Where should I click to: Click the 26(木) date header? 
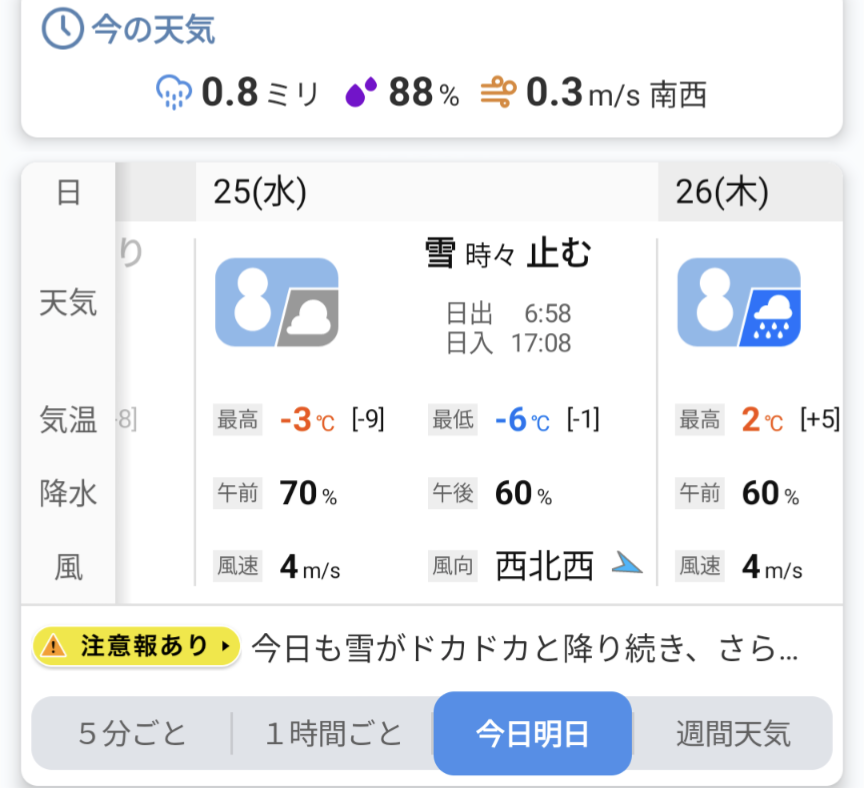722,192
